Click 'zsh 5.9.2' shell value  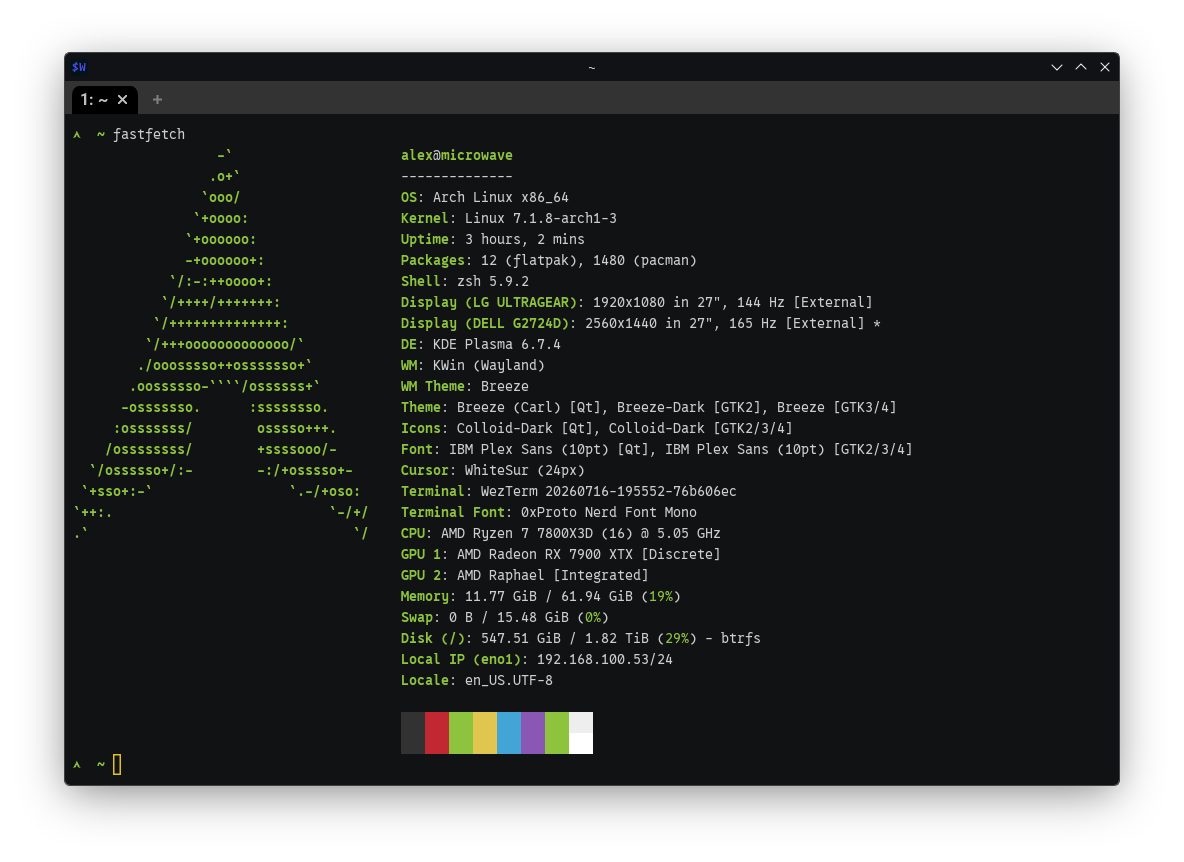[493, 281]
